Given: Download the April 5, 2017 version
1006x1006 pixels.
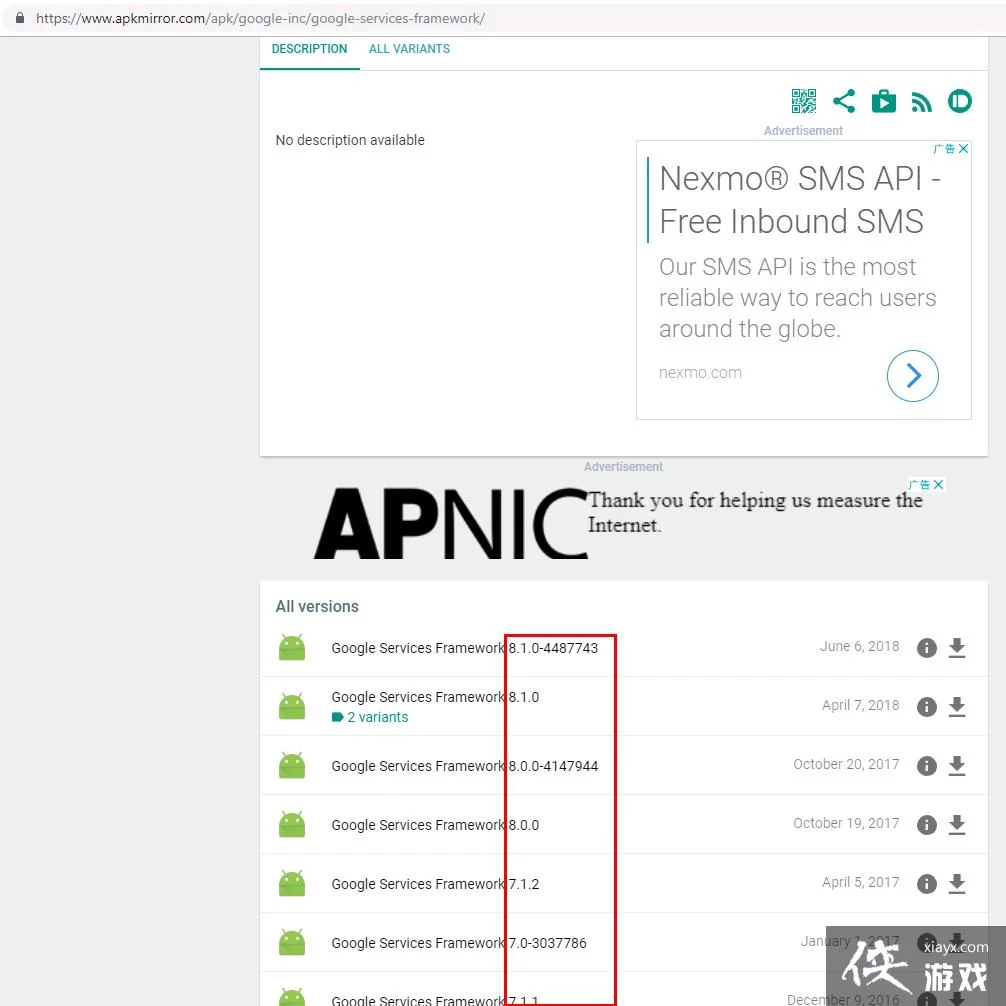Looking at the screenshot, I should click(957, 884).
